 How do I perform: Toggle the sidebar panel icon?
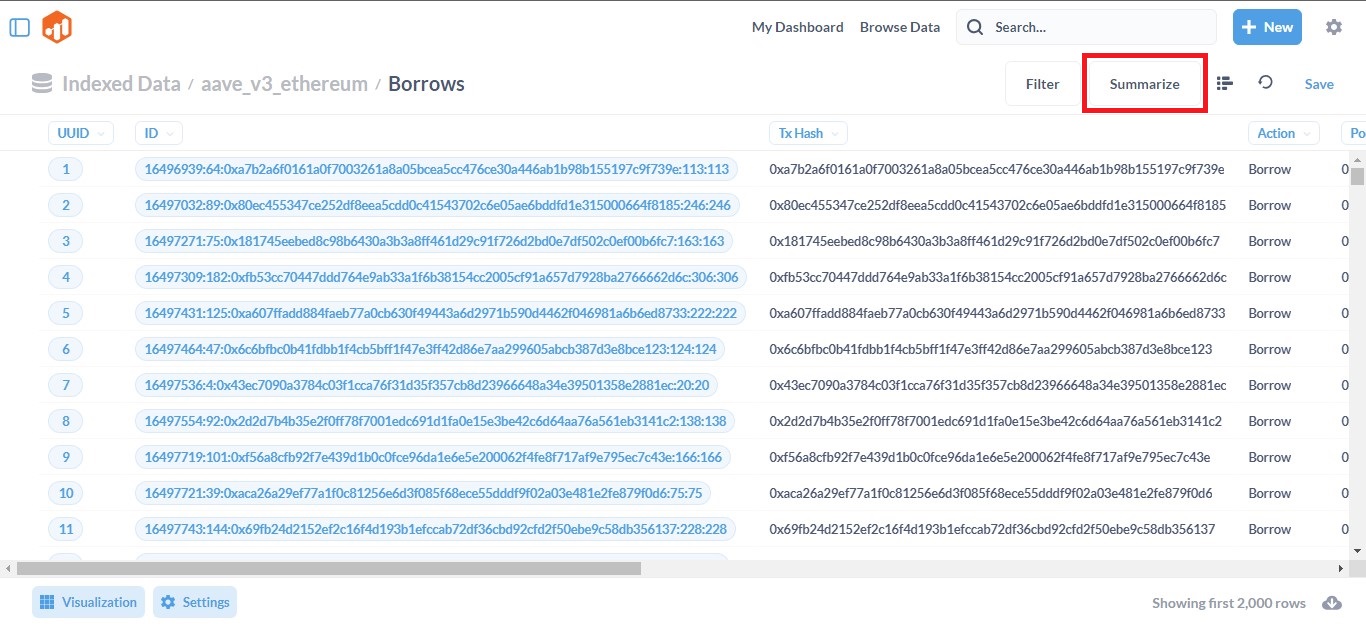click(x=19, y=27)
